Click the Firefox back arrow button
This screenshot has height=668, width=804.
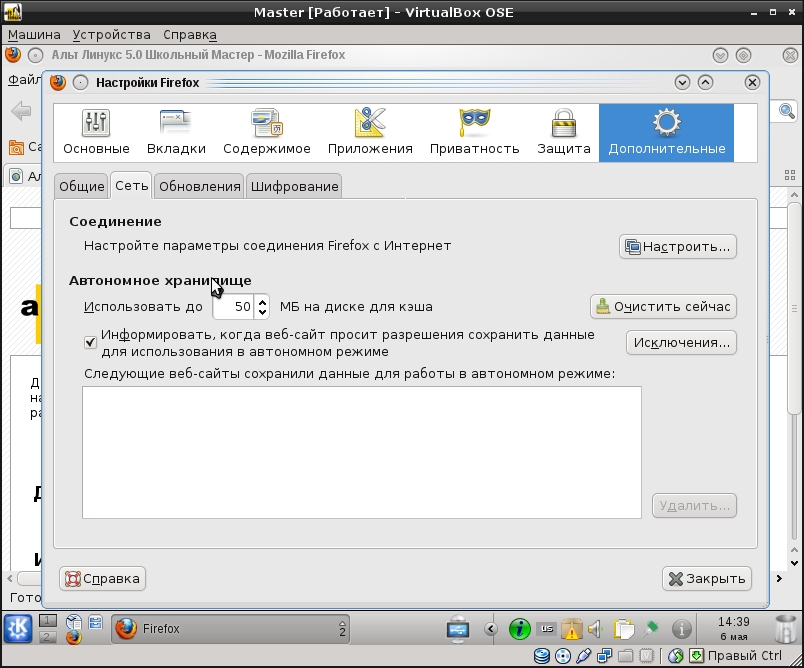[22, 111]
